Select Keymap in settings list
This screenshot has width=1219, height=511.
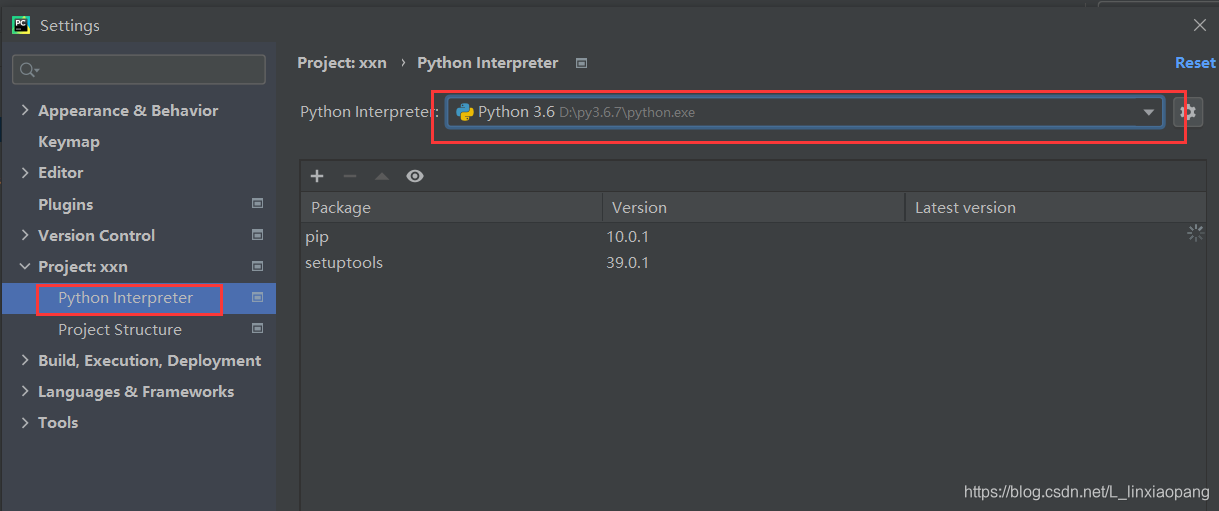(x=69, y=142)
